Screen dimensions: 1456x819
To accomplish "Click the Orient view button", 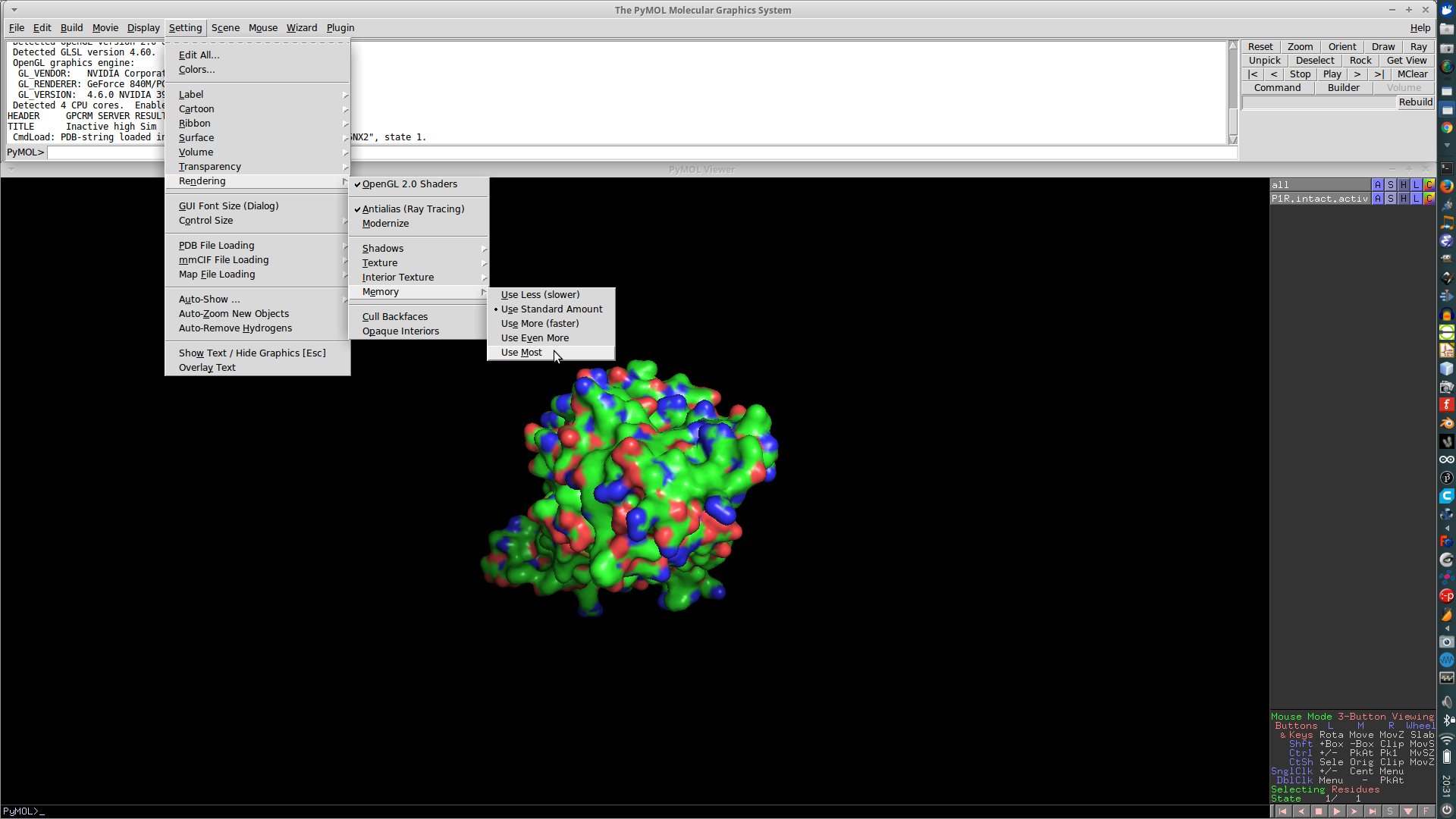I will click(1341, 46).
